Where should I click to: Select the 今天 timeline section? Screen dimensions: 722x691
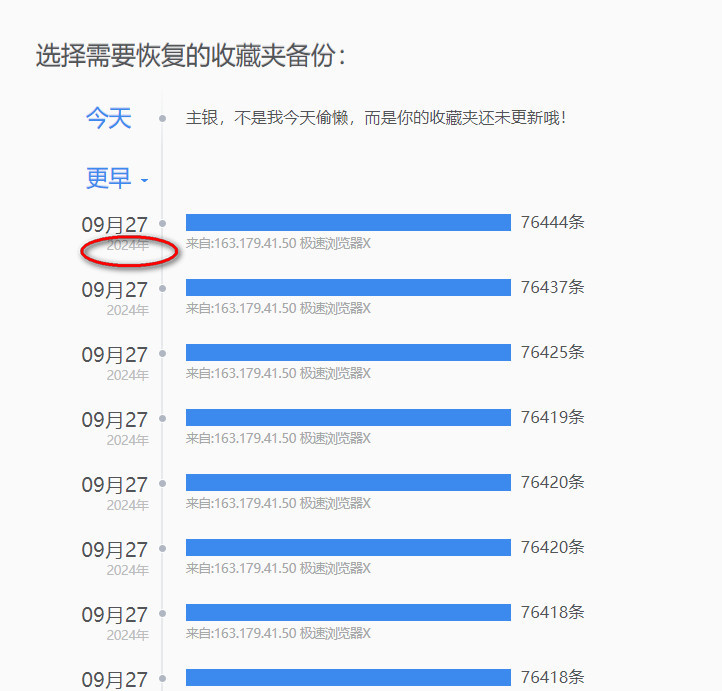(109, 118)
